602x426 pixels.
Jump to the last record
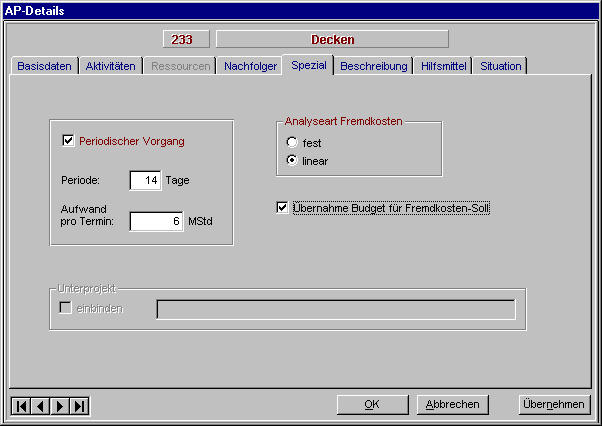point(80,405)
